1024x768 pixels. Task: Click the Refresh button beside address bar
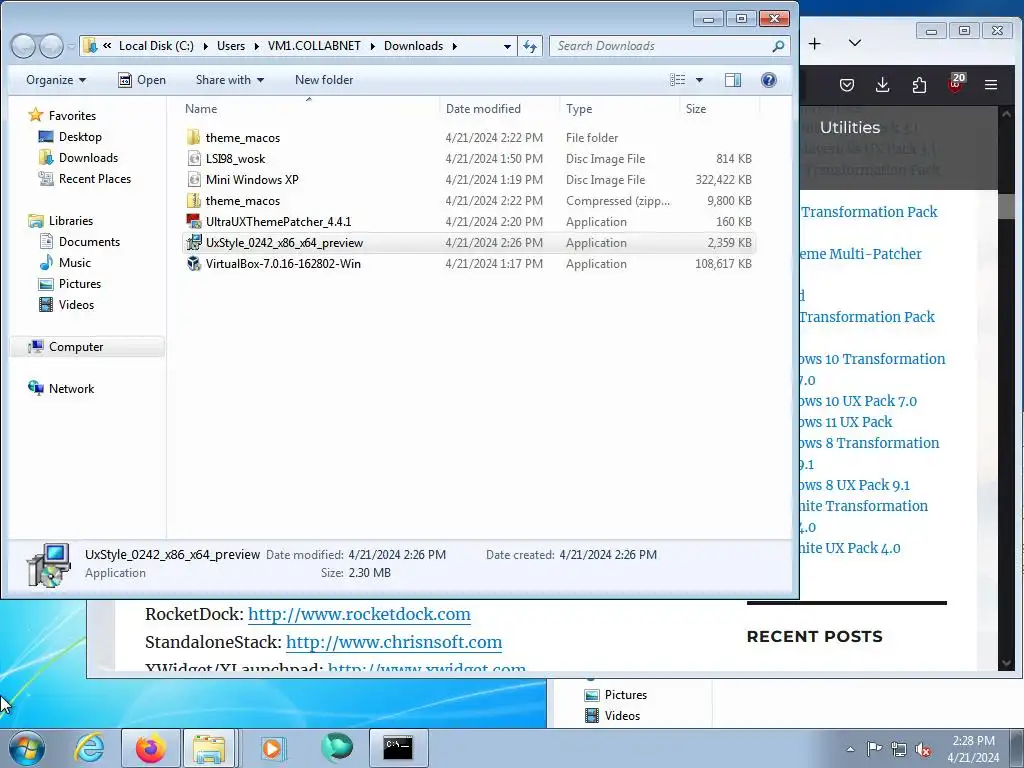pos(530,46)
